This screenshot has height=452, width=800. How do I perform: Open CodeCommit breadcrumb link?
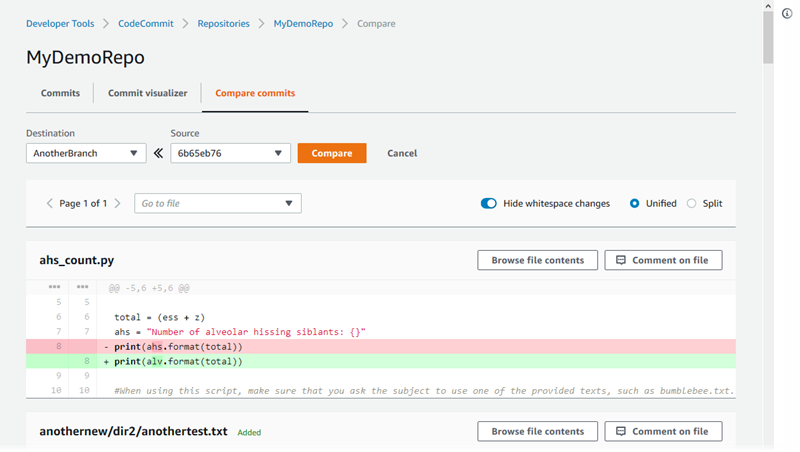point(147,23)
